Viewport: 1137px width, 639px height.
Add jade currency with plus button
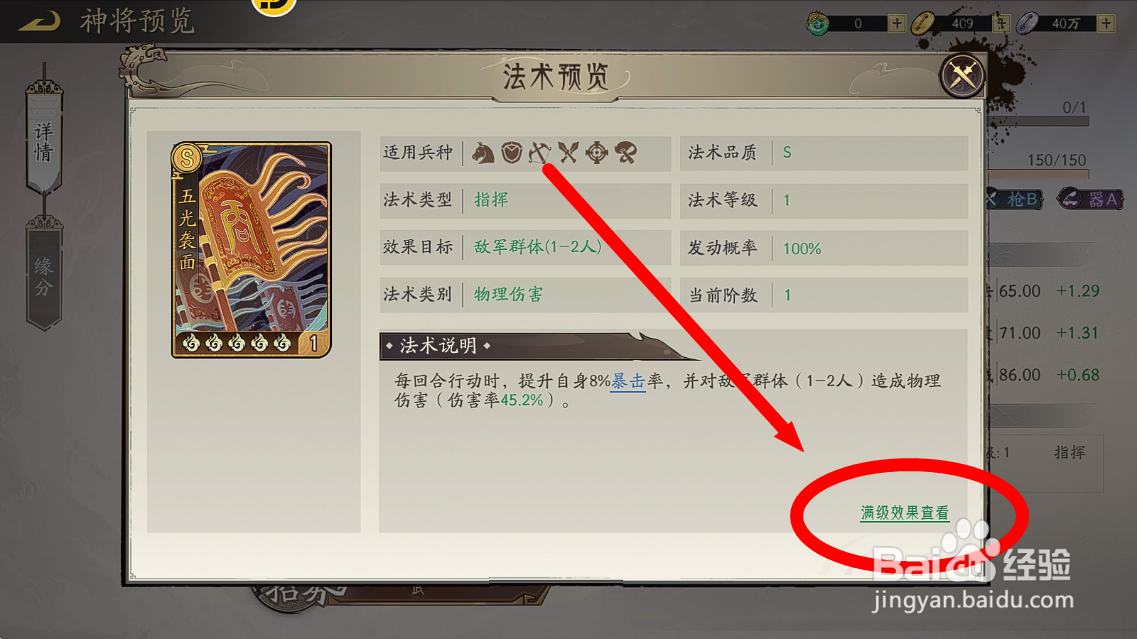tap(897, 23)
